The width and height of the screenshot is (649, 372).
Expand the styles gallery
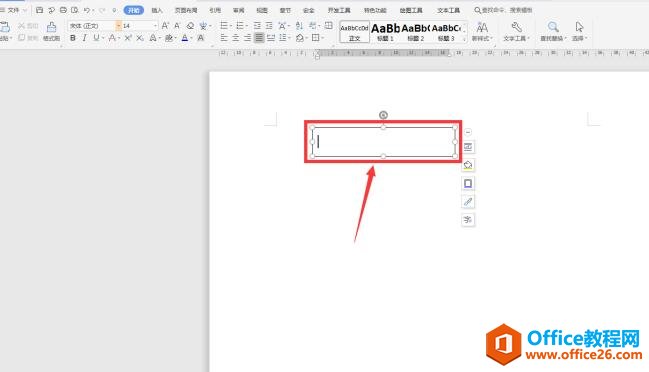click(464, 39)
